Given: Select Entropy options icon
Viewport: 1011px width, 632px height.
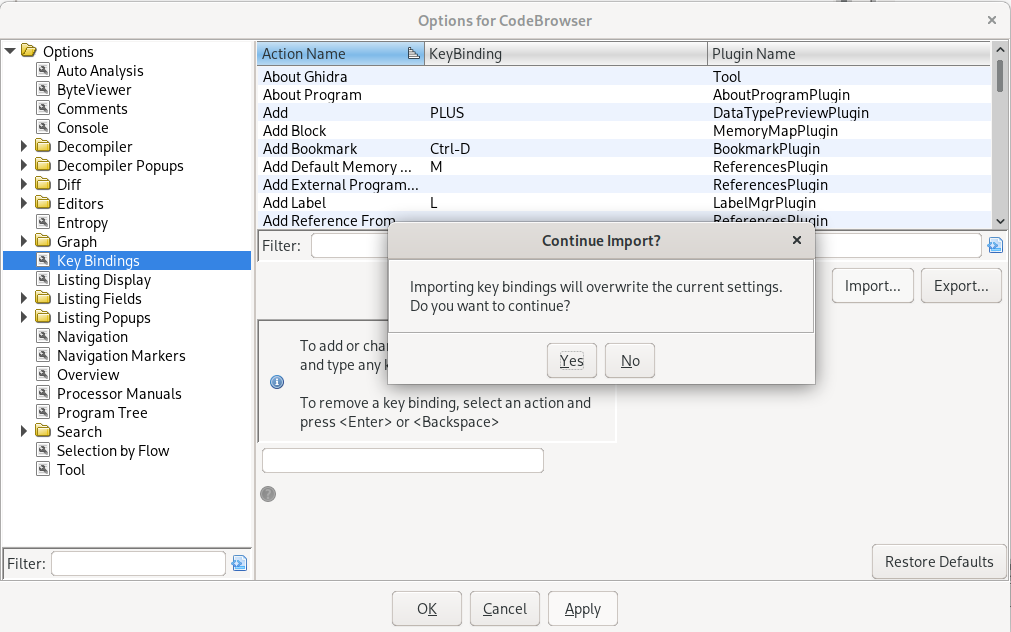Looking at the screenshot, I should click(43, 222).
